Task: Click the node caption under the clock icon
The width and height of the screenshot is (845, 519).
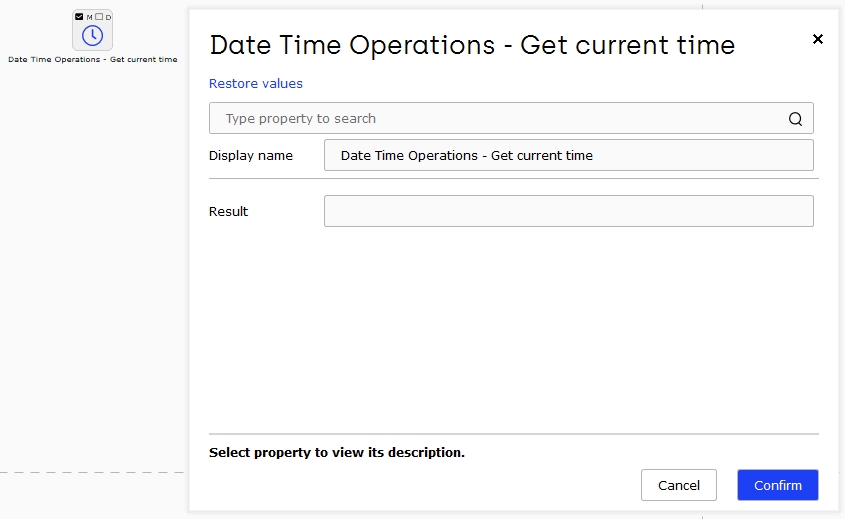Action: 93,59
